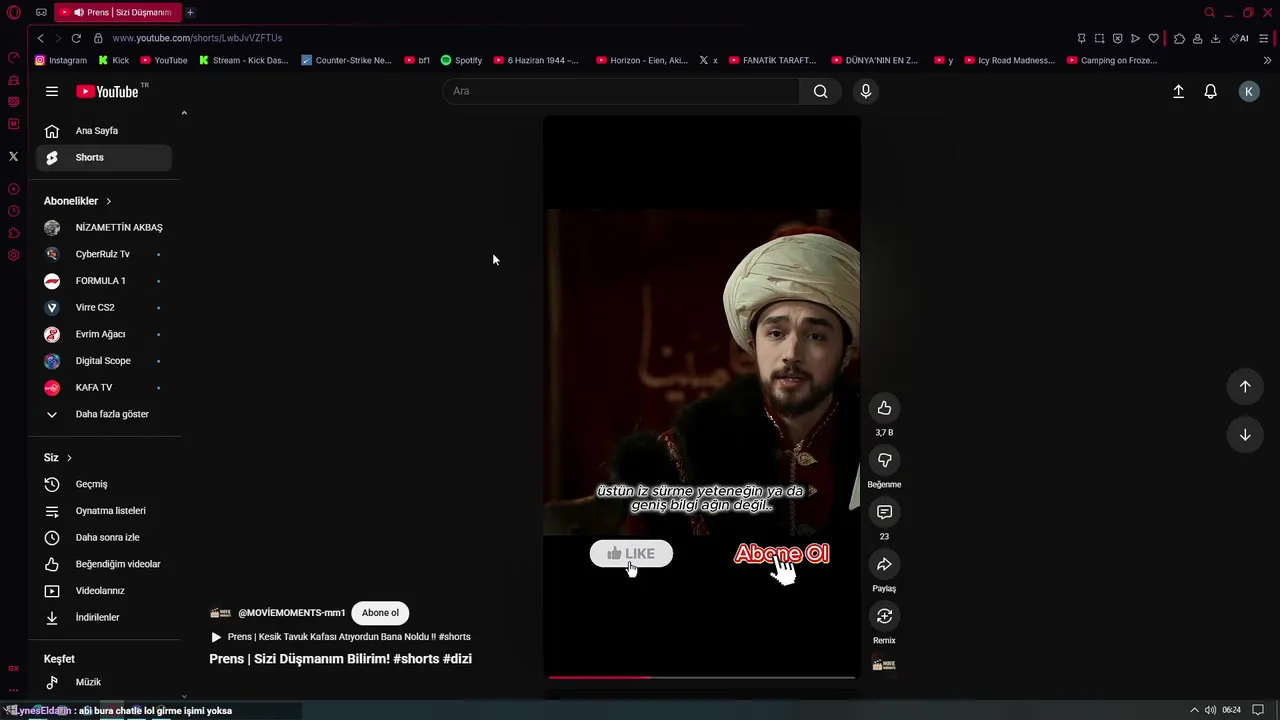Dislike the short with thumbs-down icon
The width and height of the screenshot is (1280, 720).
pos(884,460)
